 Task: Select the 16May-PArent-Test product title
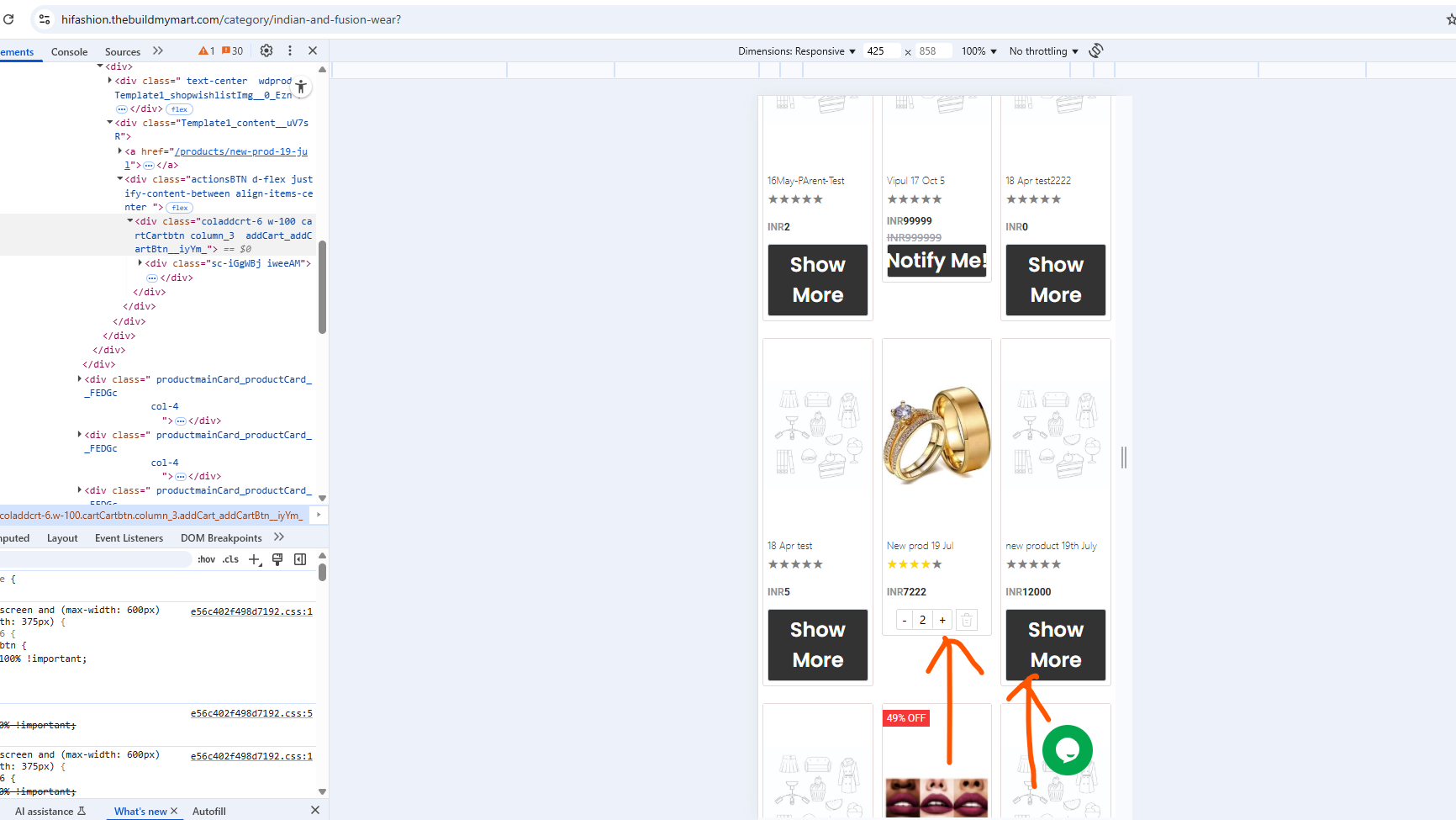pyautogui.click(x=805, y=181)
